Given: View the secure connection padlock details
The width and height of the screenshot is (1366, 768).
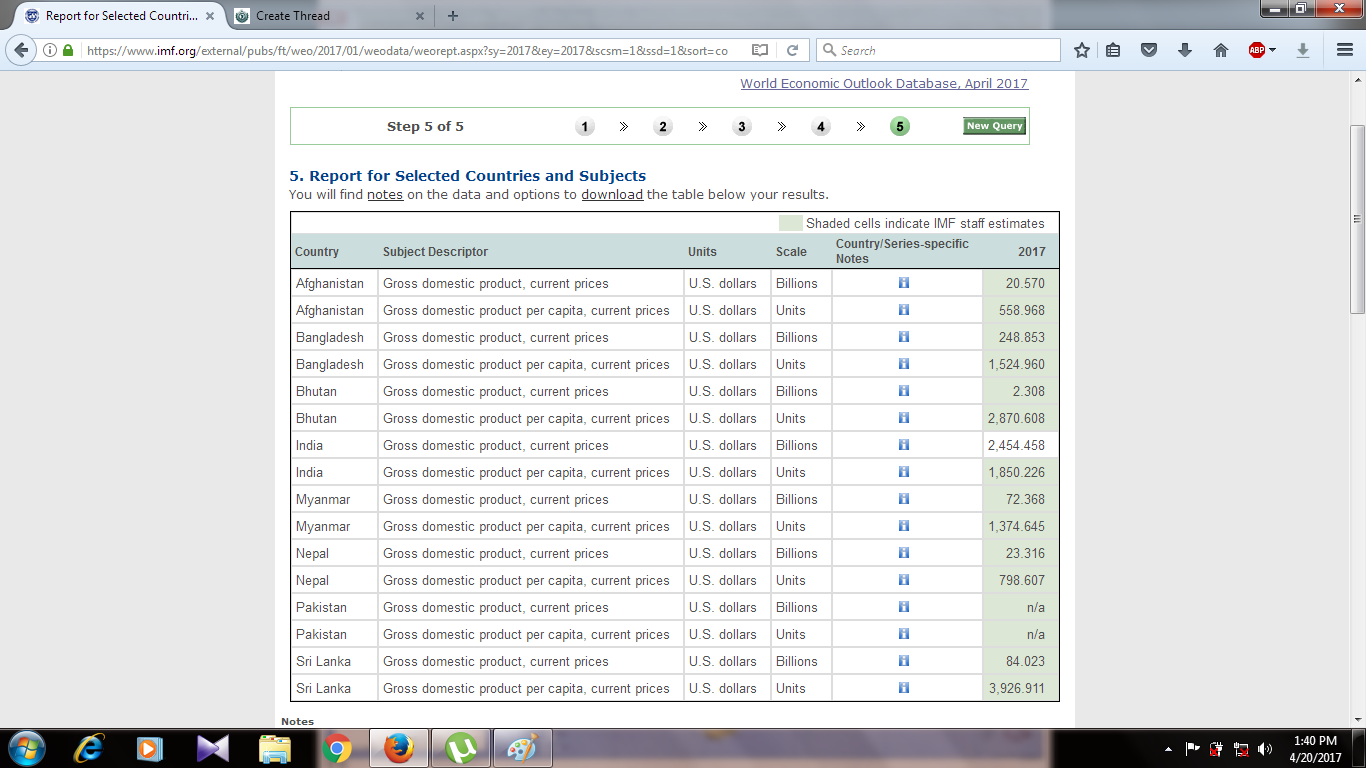Looking at the screenshot, I should tap(68, 50).
